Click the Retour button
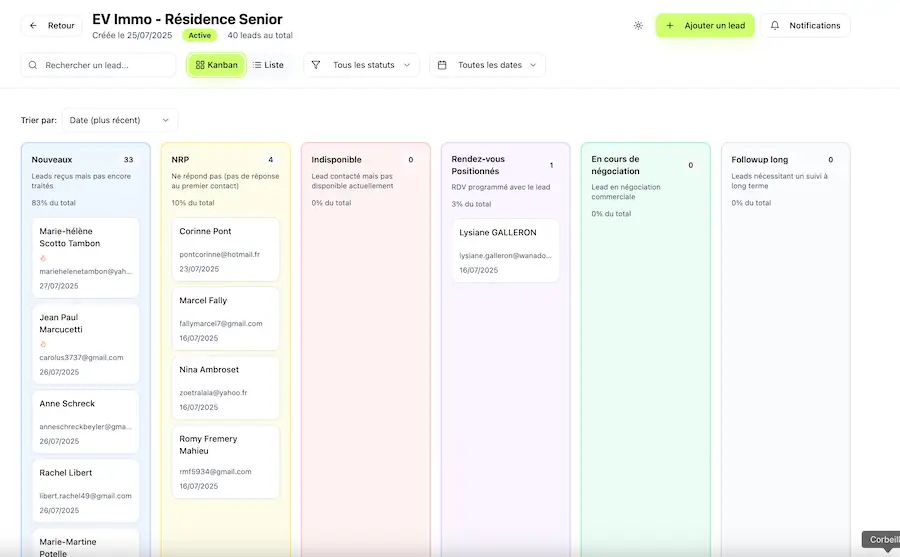The width and height of the screenshot is (900, 557). (x=52, y=26)
